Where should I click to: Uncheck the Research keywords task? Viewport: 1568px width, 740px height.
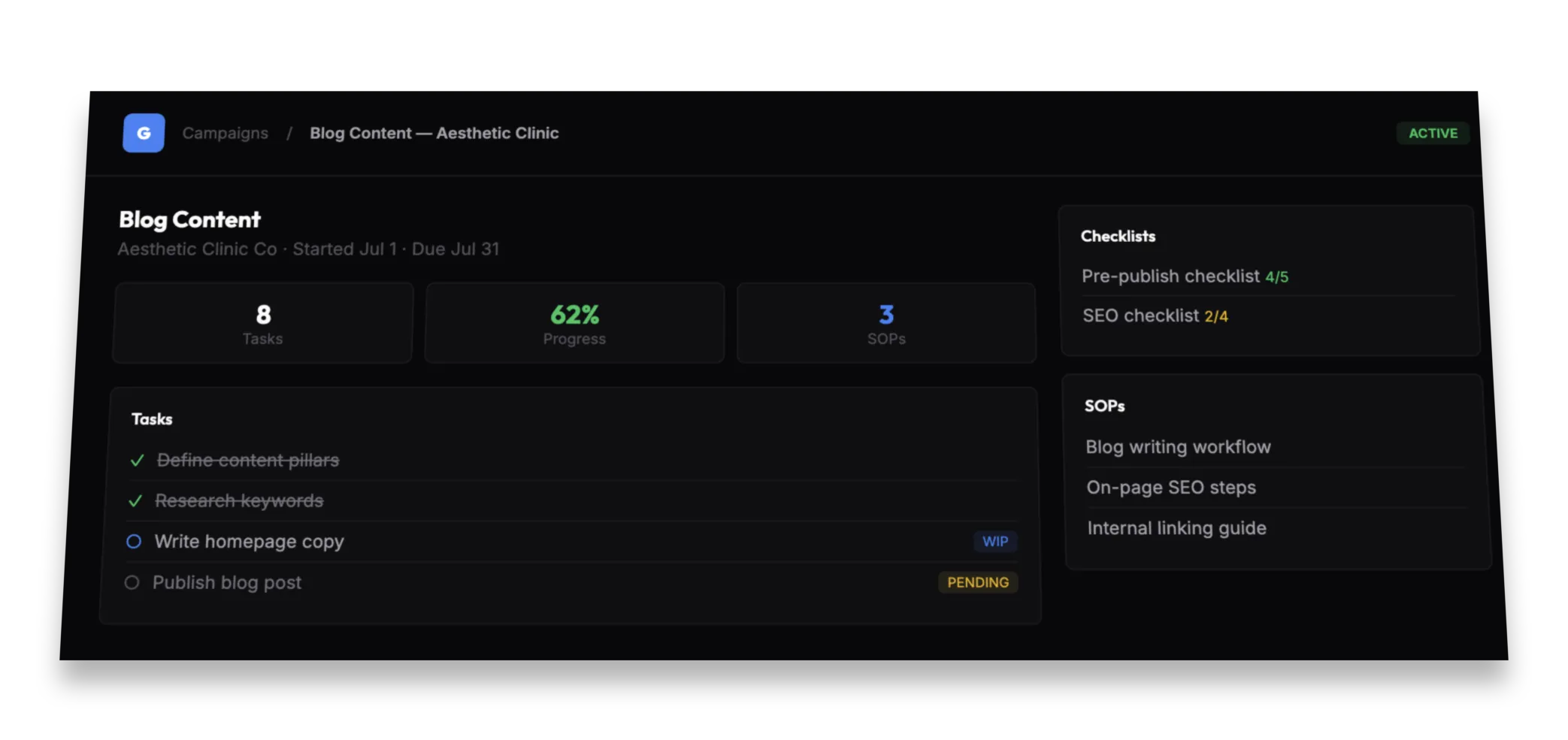(x=135, y=501)
